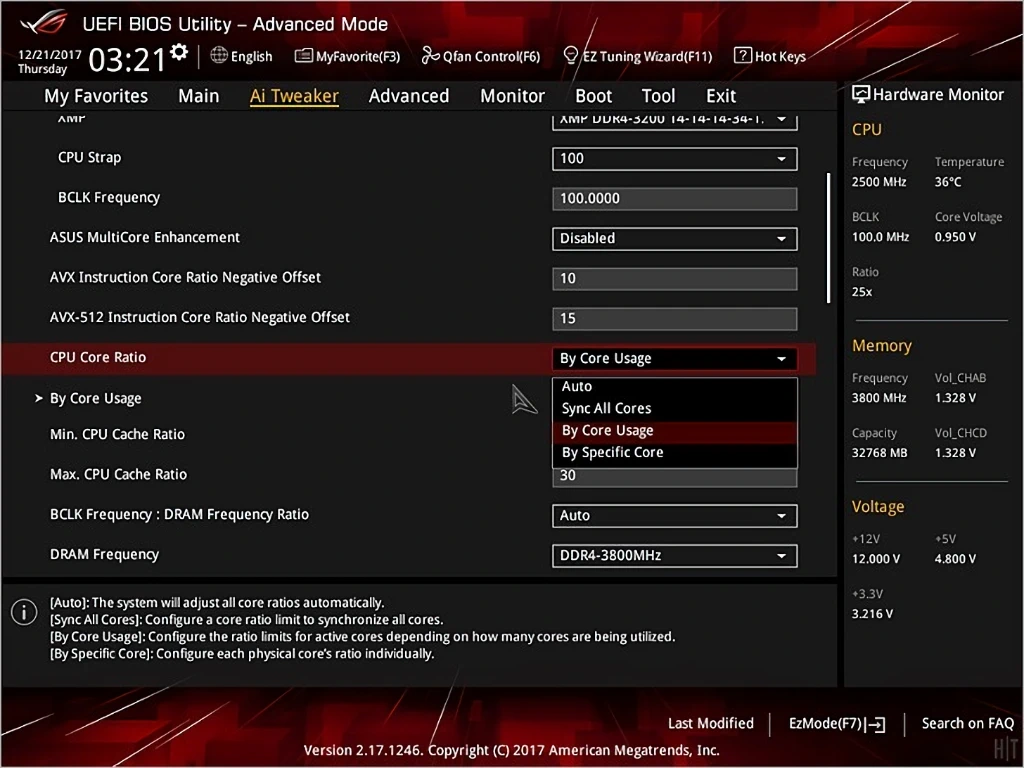Go to the Boot tab
Screen dimensions: 1024x768
tap(594, 96)
